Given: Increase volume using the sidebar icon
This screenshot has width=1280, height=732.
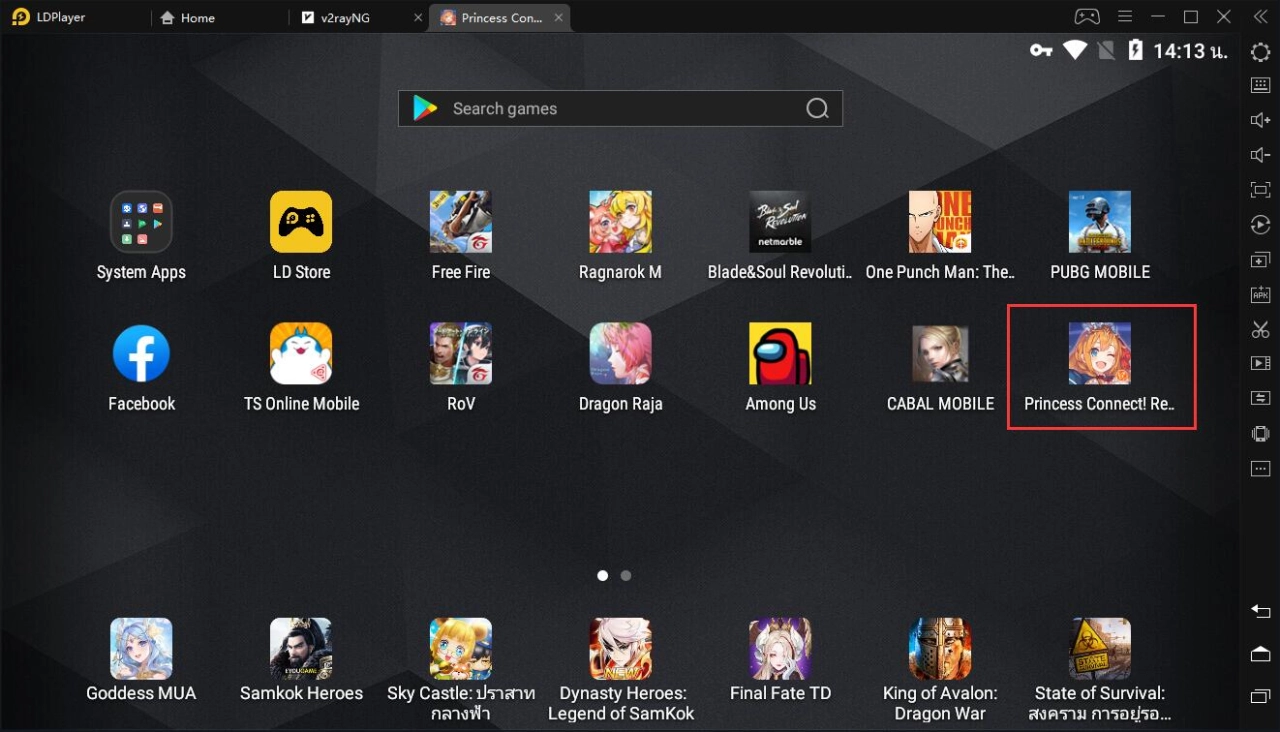Looking at the screenshot, I should pos(1260,119).
